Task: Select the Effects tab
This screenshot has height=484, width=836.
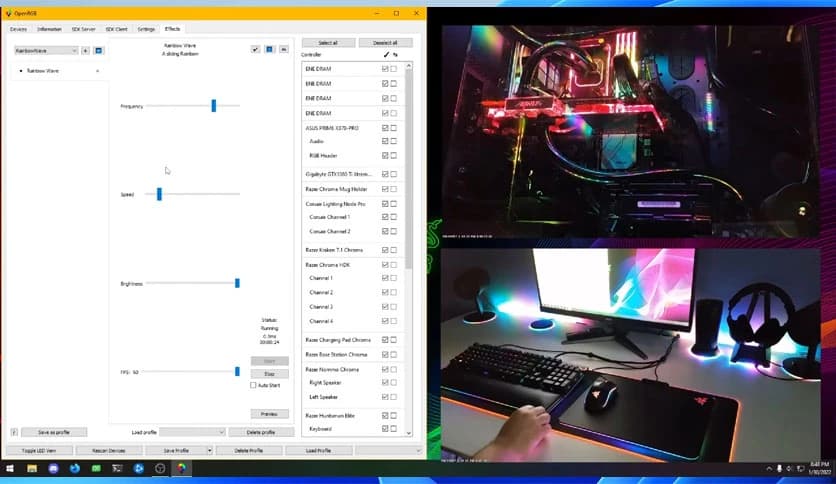Action: (172, 29)
